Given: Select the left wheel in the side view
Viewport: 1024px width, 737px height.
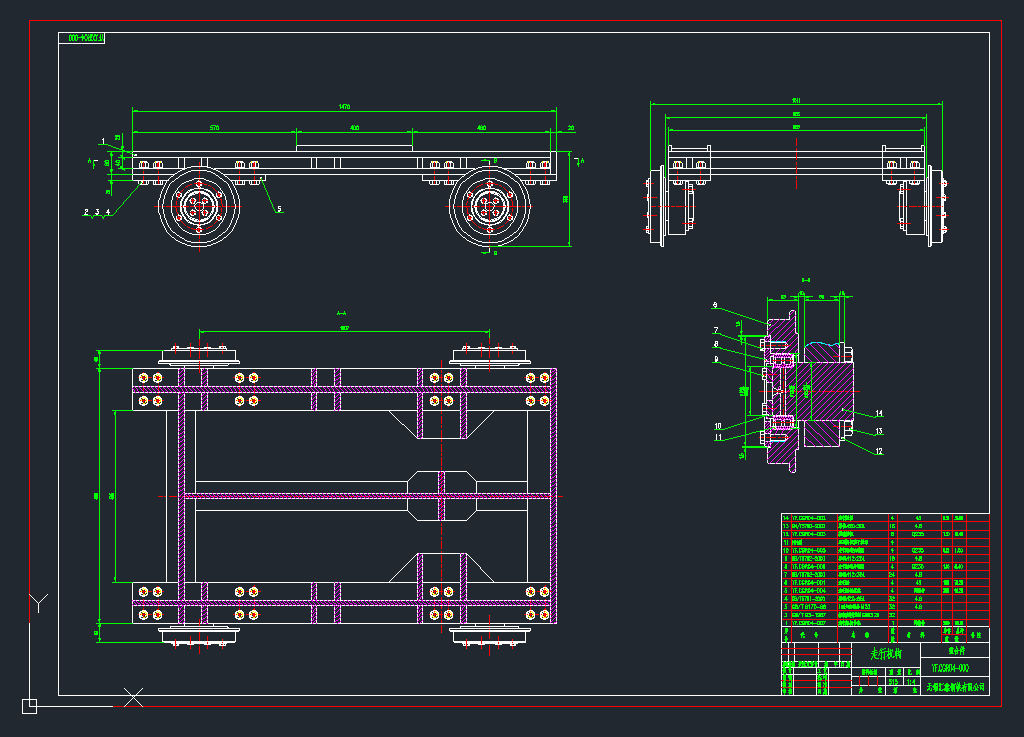Looking at the screenshot, I should tap(201, 209).
